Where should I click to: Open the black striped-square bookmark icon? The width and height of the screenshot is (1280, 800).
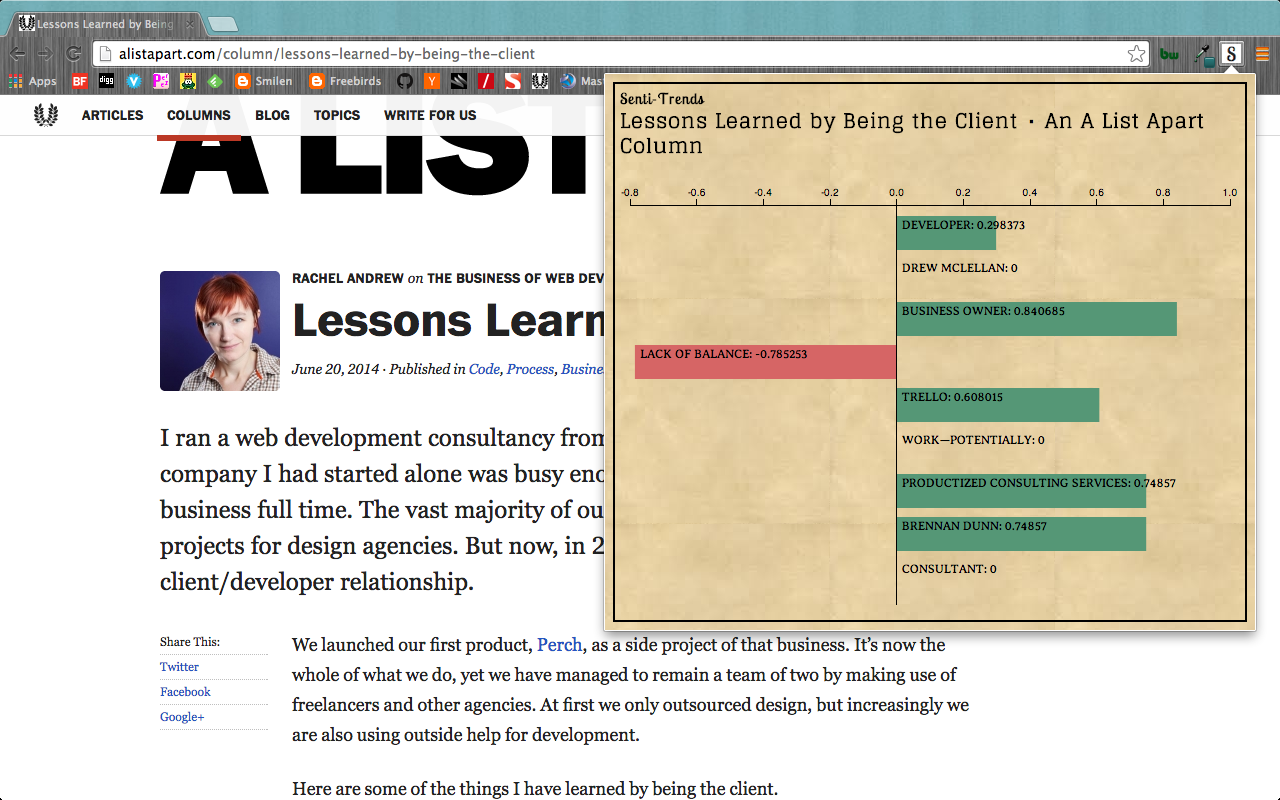point(459,81)
